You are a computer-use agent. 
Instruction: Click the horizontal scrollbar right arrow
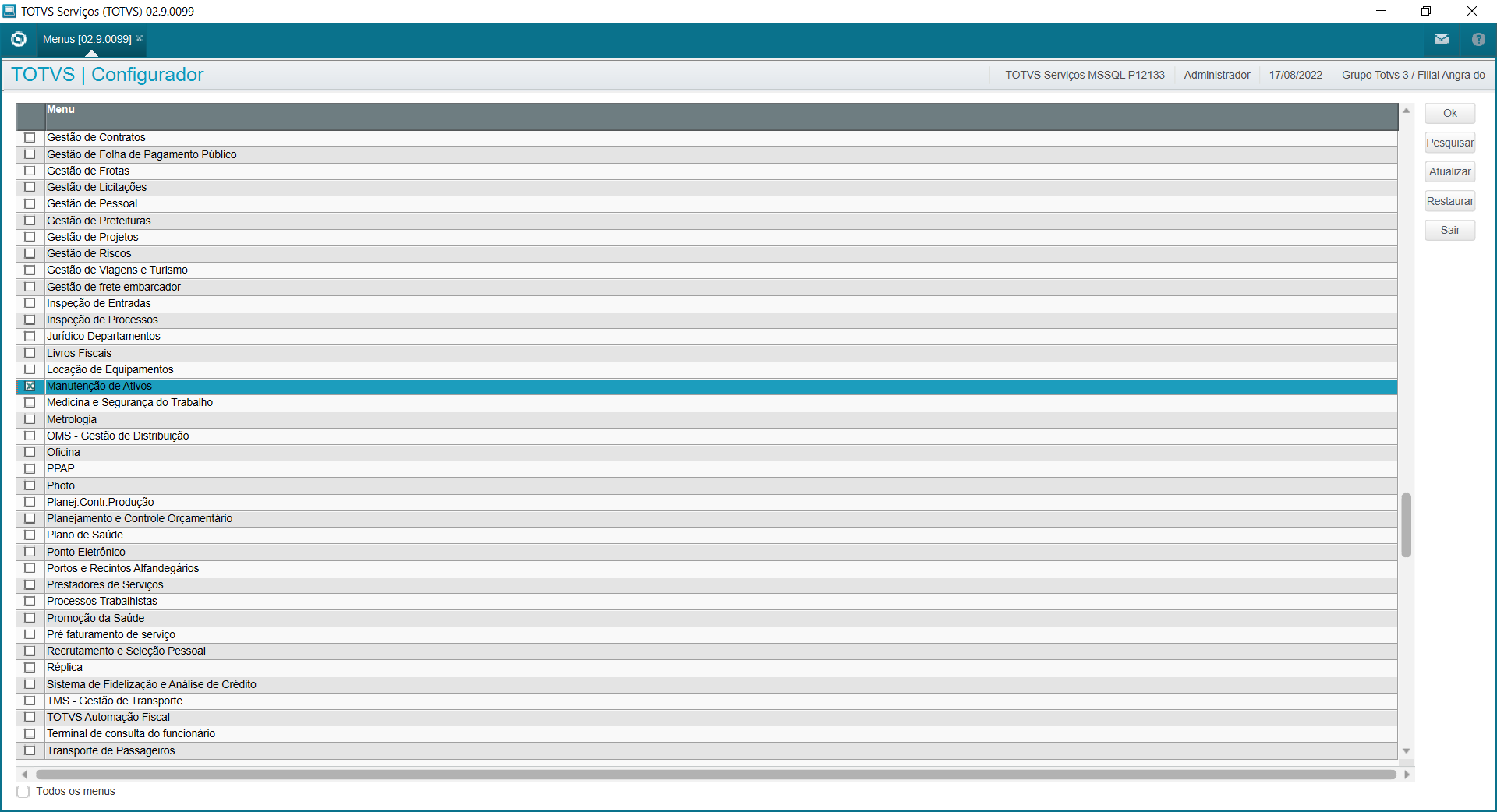[x=1407, y=775]
